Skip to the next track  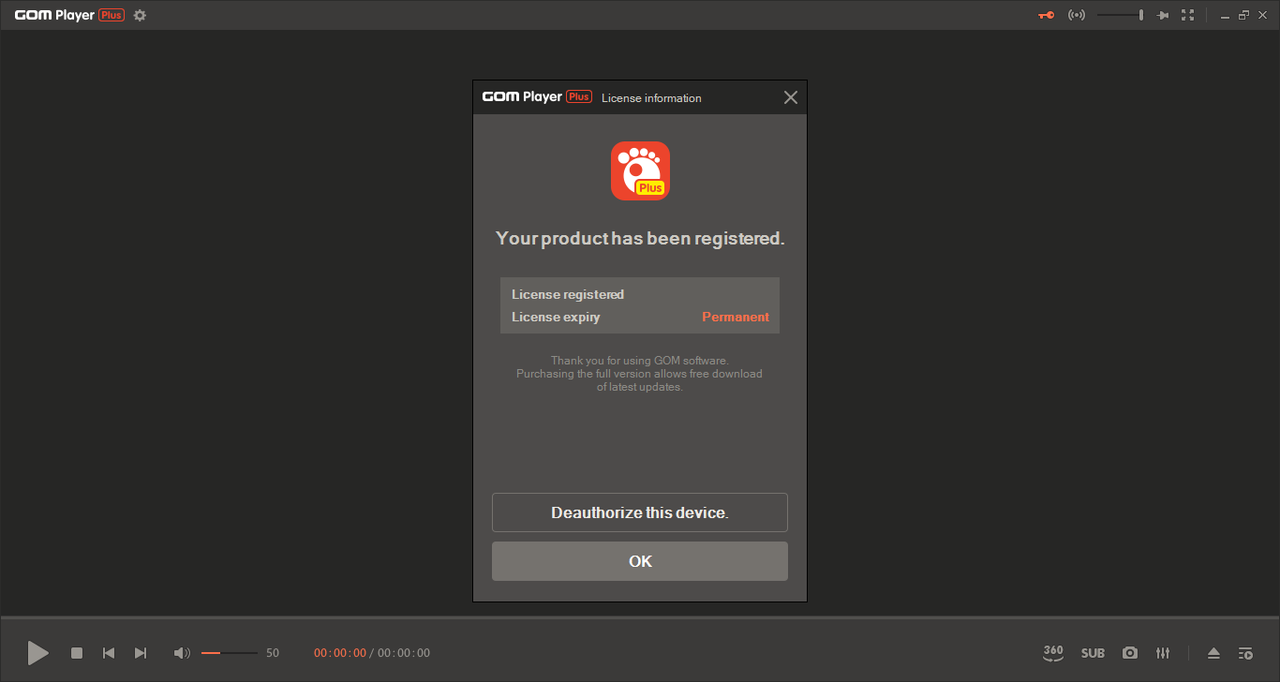[x=140, y=653]
